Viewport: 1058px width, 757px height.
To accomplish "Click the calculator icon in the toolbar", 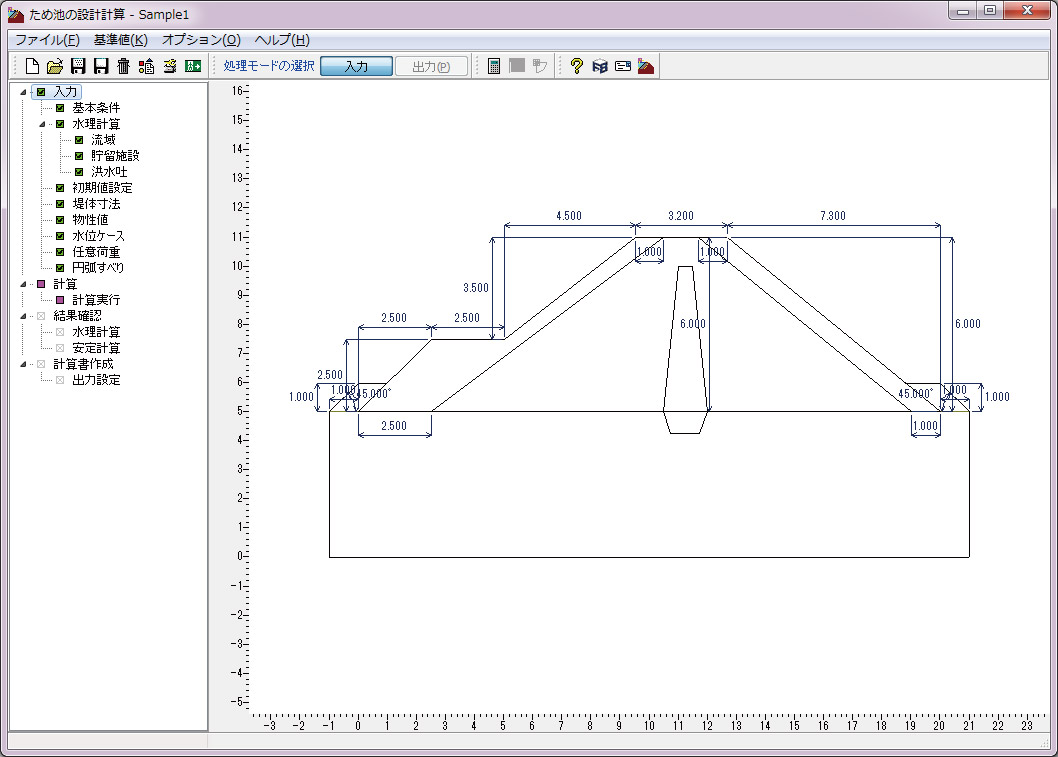I will coord(494,66).
